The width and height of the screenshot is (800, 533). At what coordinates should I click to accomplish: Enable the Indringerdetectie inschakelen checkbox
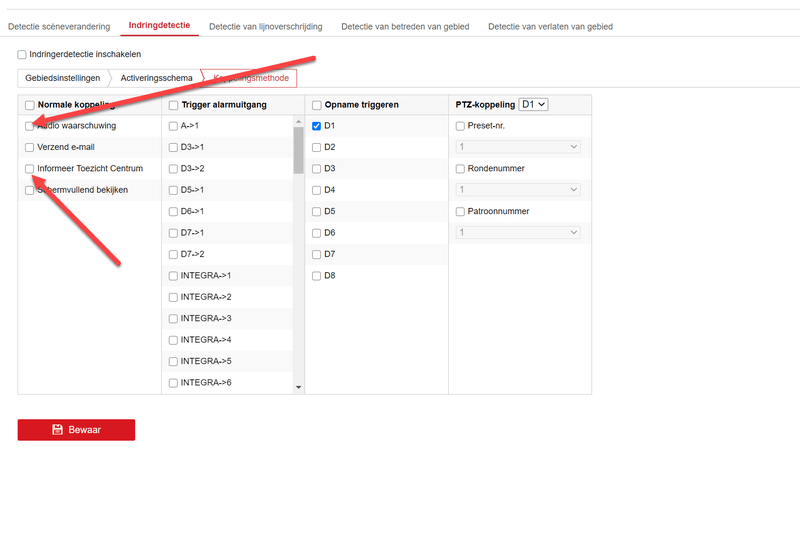[x=23, y=54]
